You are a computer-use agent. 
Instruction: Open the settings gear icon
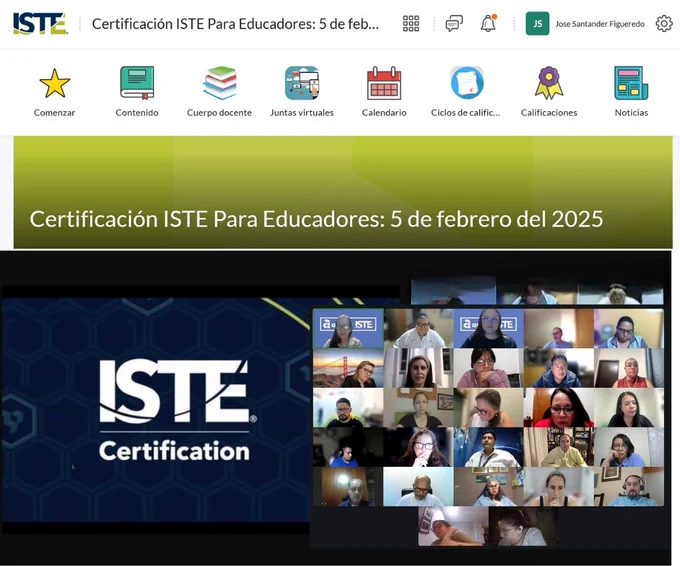coord(664,23)
